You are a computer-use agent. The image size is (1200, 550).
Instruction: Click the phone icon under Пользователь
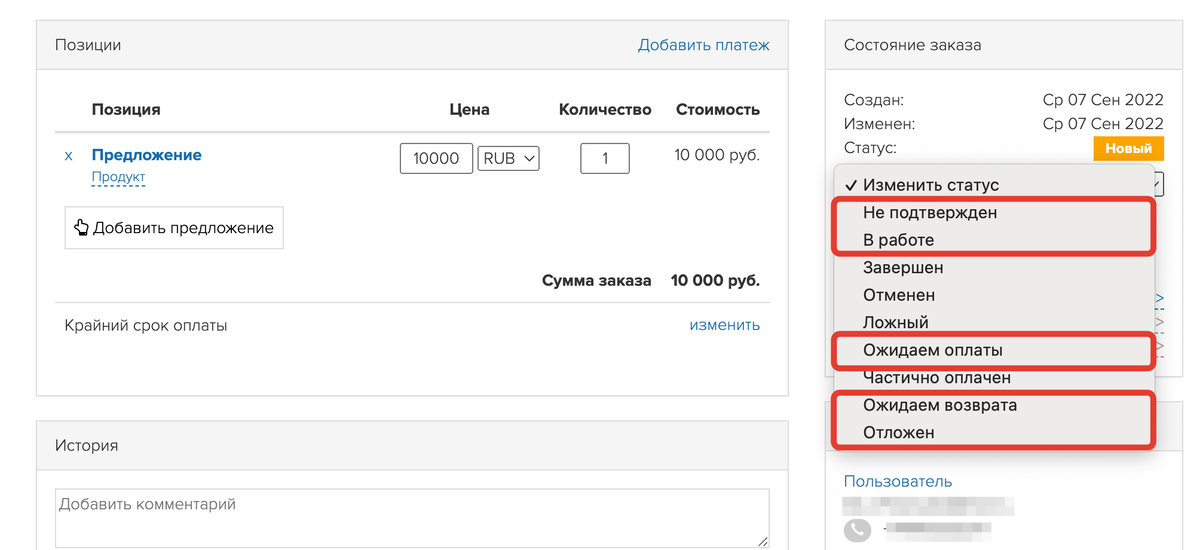click(x=857, y=530)
